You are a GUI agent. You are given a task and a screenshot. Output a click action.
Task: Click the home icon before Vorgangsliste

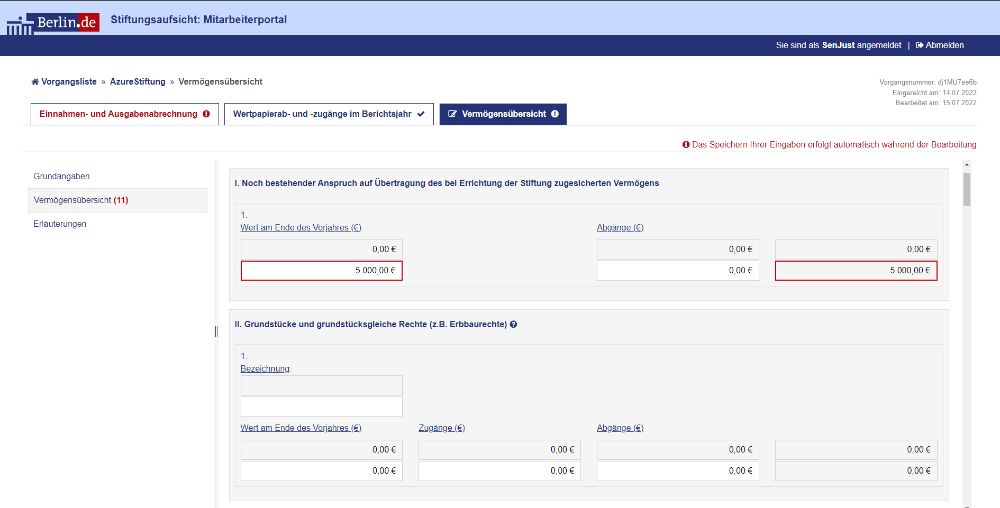coord(35,82)
